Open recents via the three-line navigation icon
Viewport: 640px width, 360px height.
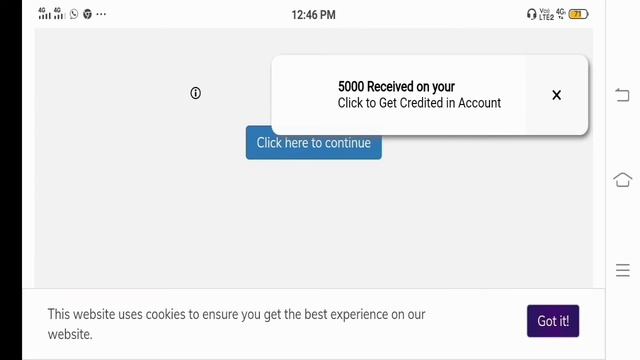click(x=622, y=270)
